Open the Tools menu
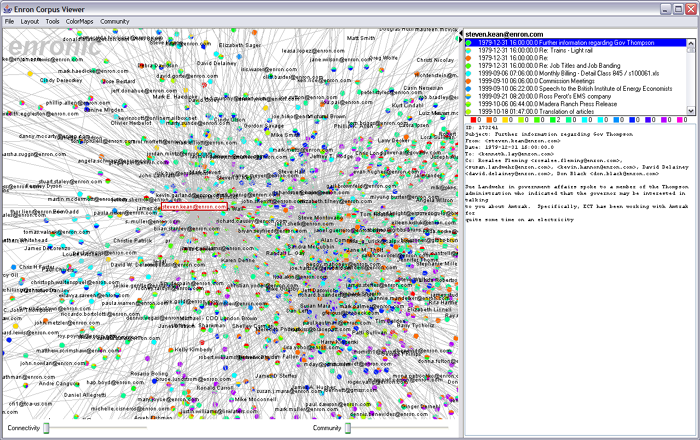The width and height of the screenshot is (700, 440). 52,21
